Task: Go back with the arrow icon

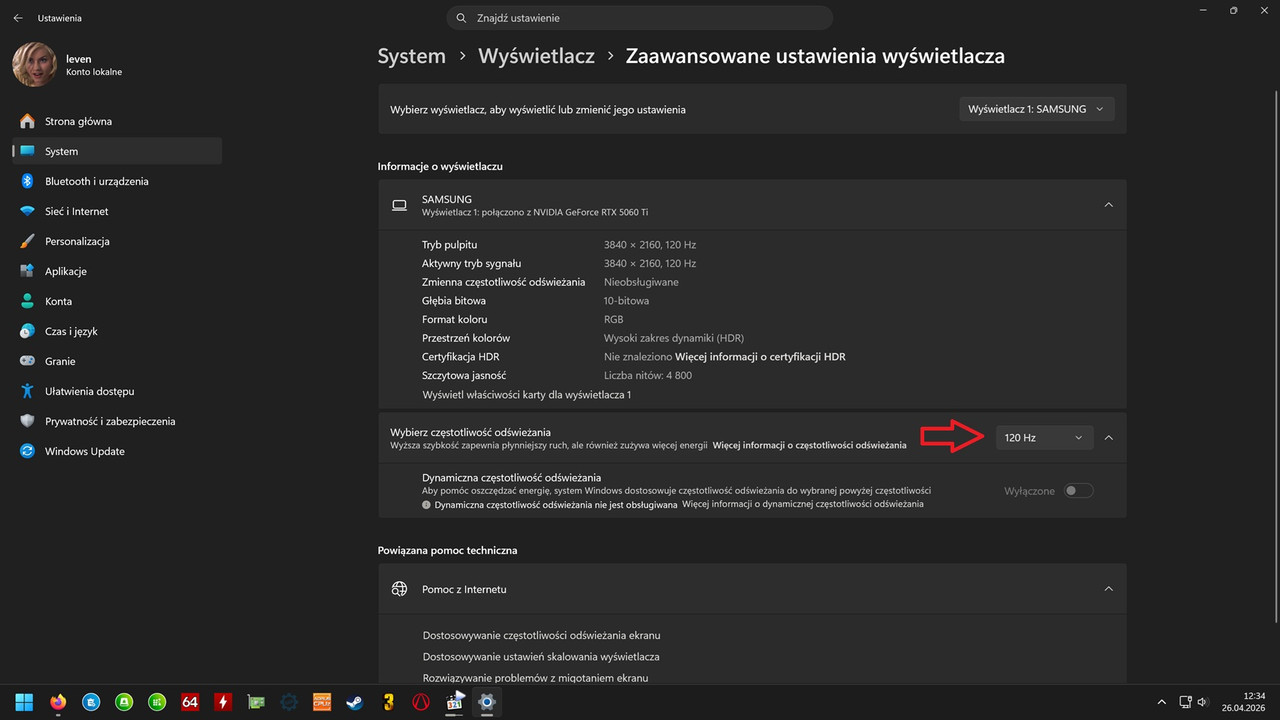Action: pos(18,18)
